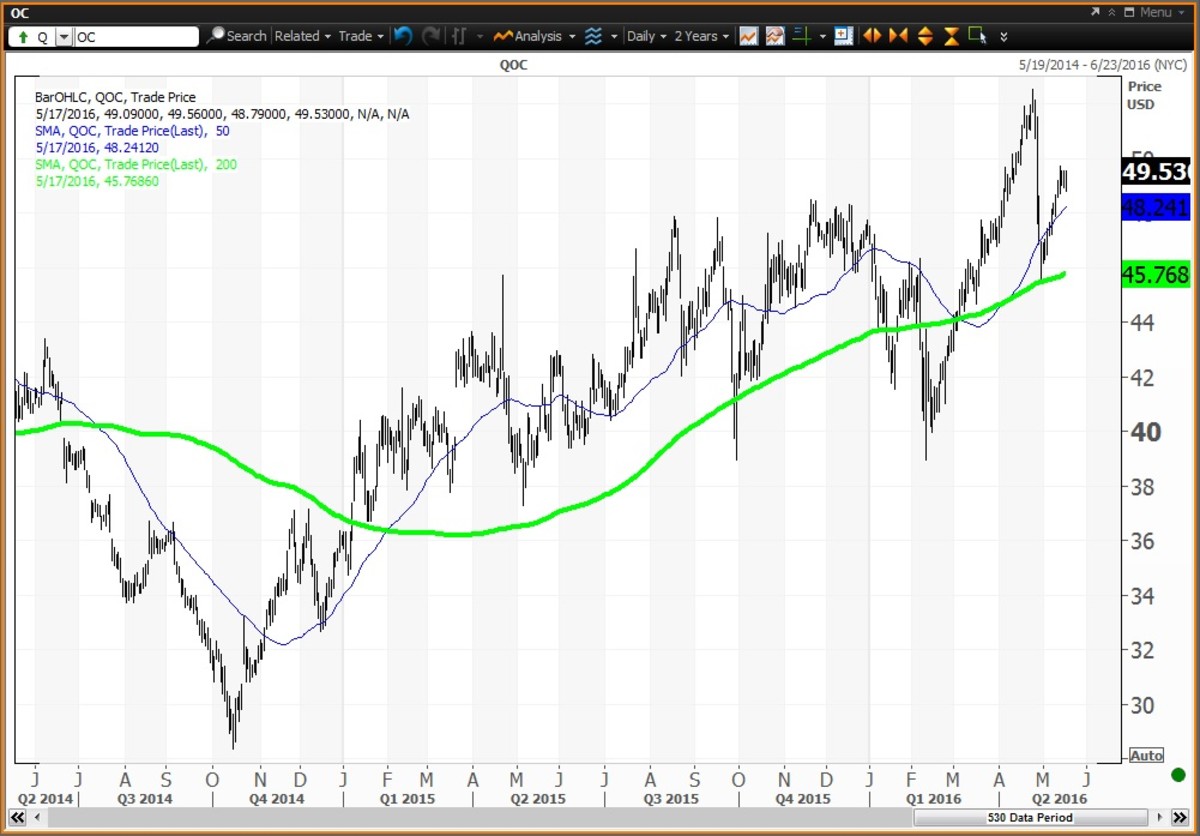Click the line chart icon after 2 Years
The height and width of the screenshot is (836, 1200).
click(748, 36)
